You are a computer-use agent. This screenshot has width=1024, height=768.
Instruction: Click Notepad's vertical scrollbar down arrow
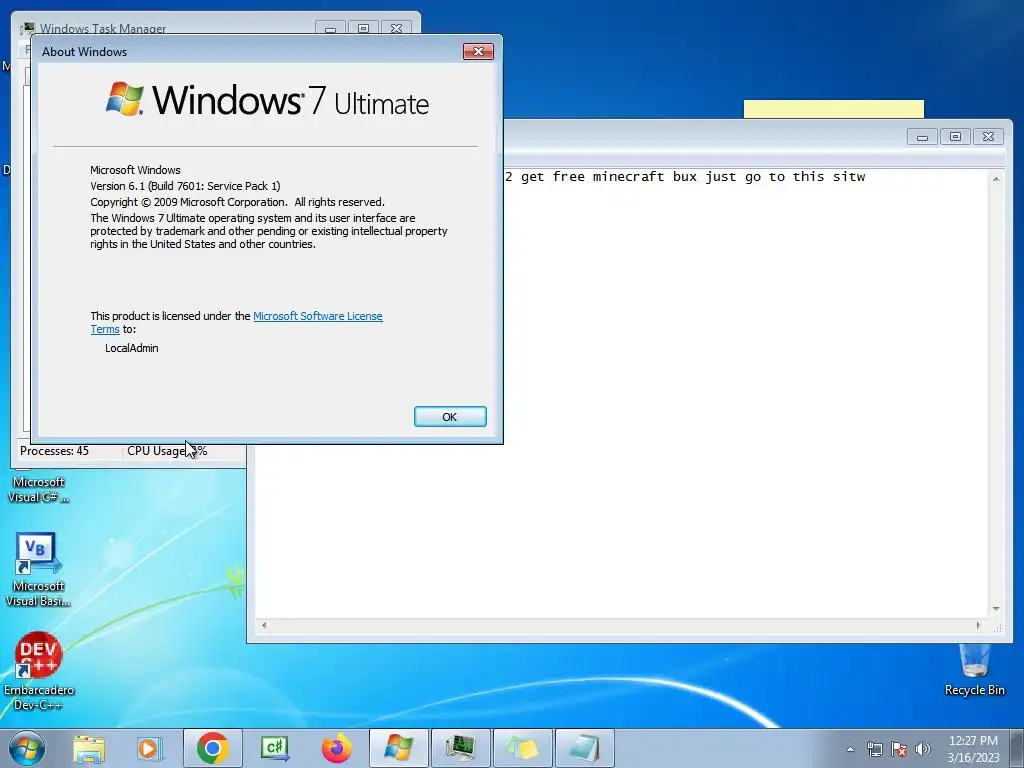click(x=996, y=609)
